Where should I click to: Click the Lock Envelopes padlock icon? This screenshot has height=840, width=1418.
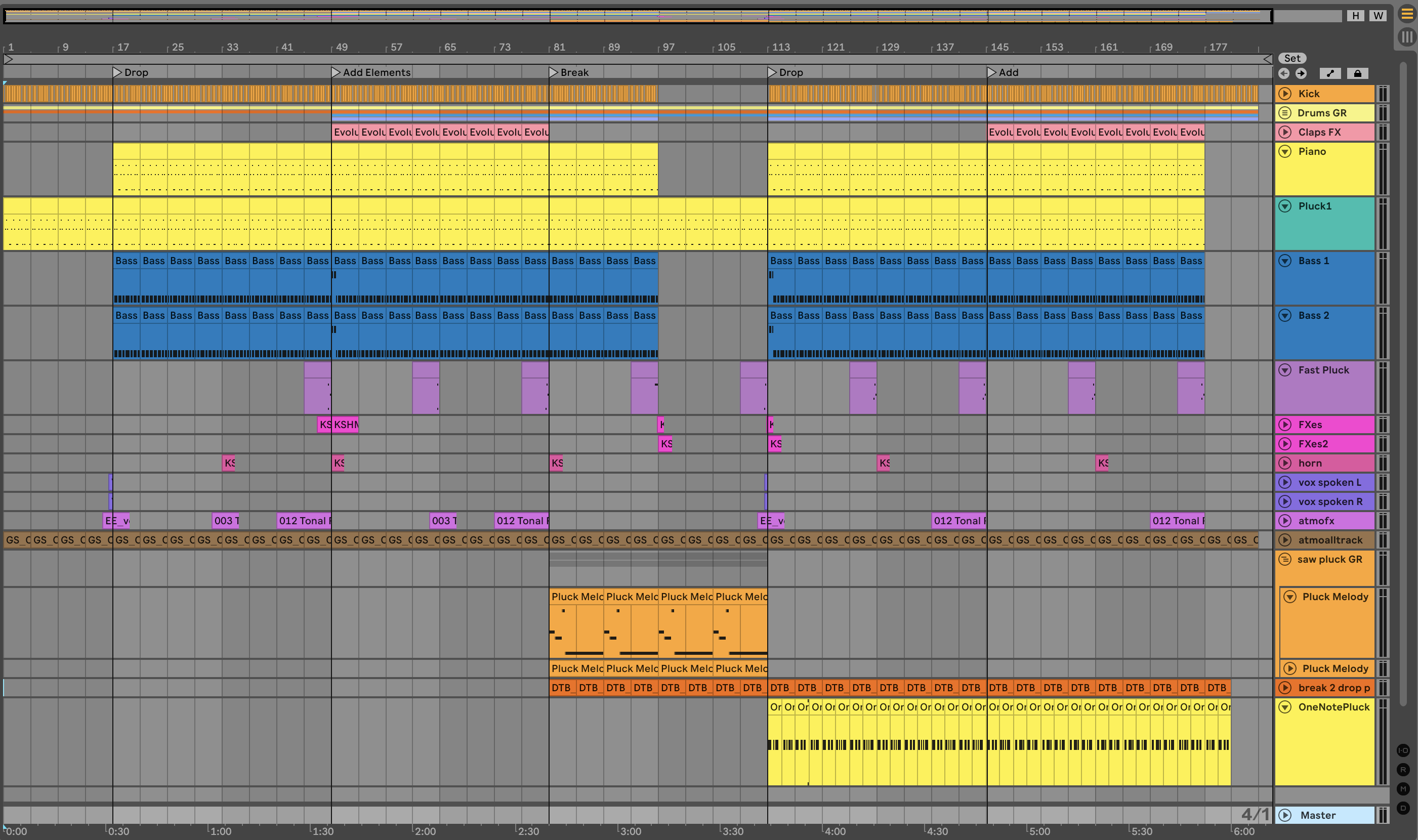pos(1357,73)
